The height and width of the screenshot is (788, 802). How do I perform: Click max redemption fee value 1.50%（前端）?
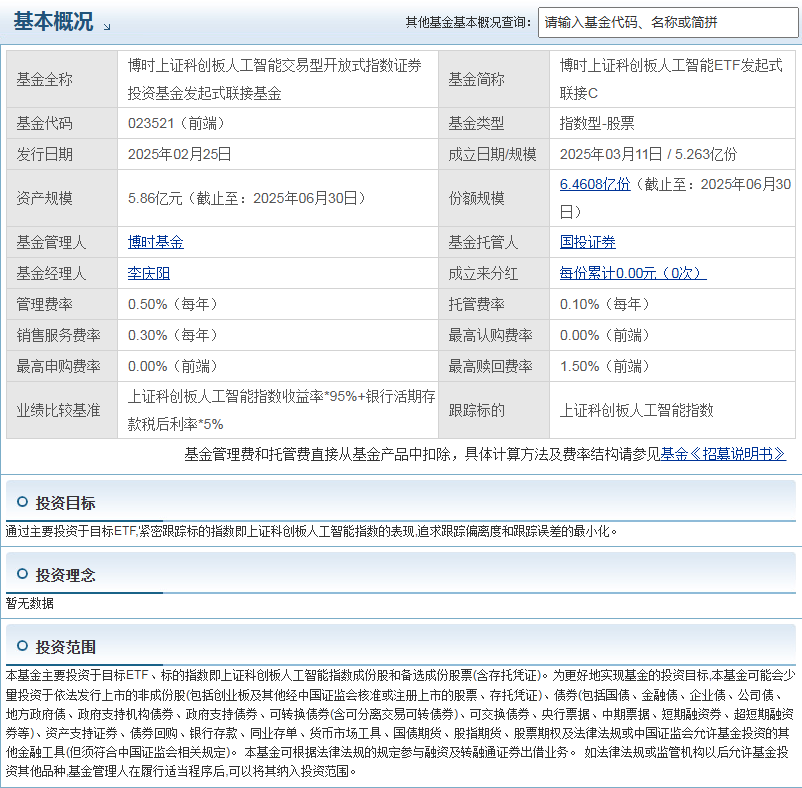[x=605, y=366]
